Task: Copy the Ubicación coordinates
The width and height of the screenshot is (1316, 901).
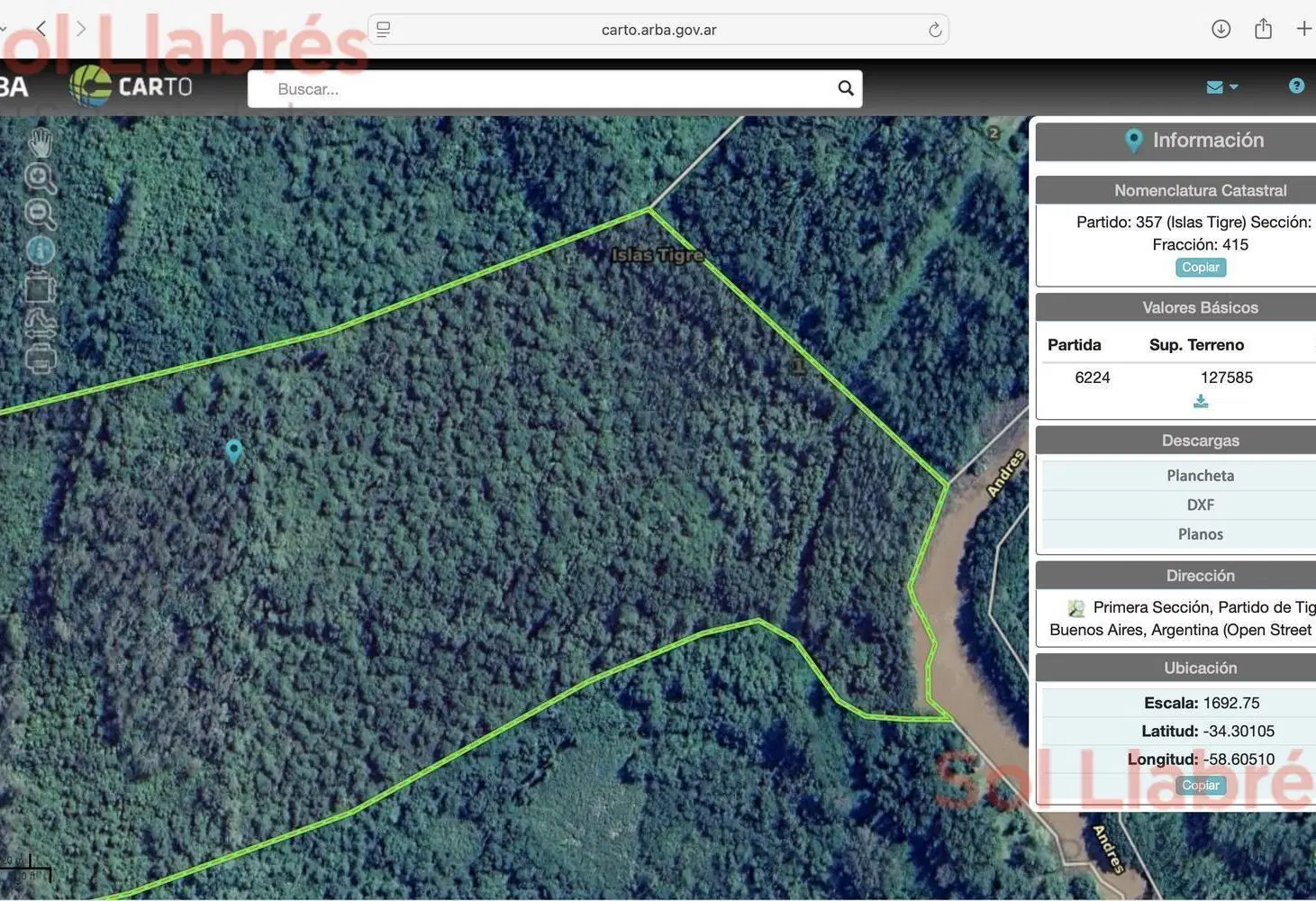Action: tap(1201, 786)
